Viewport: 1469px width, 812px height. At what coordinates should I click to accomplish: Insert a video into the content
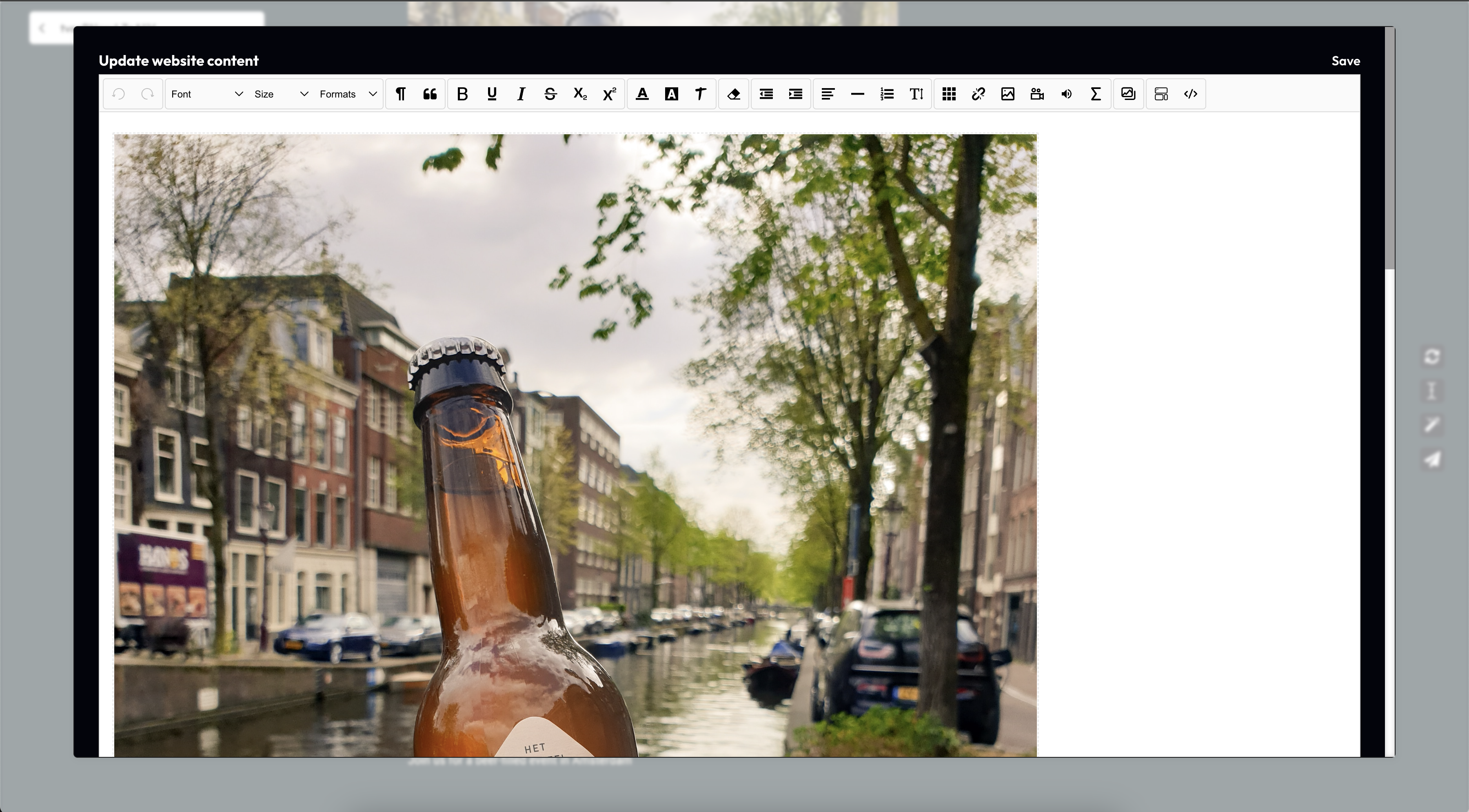(x=1037, y=94)
